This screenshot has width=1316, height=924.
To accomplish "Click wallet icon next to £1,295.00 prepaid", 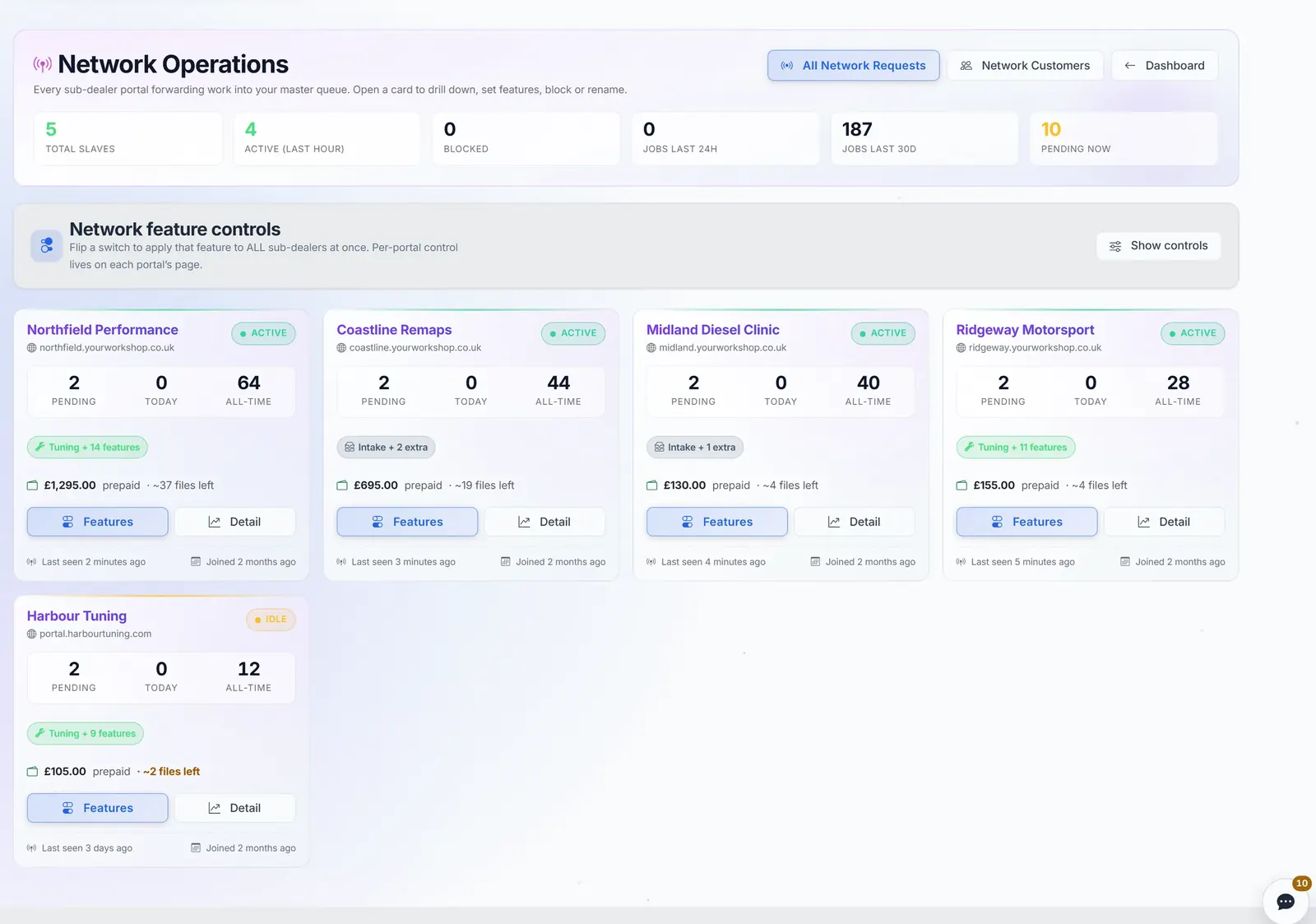I will pyautogui.click(x=33, y=485).
